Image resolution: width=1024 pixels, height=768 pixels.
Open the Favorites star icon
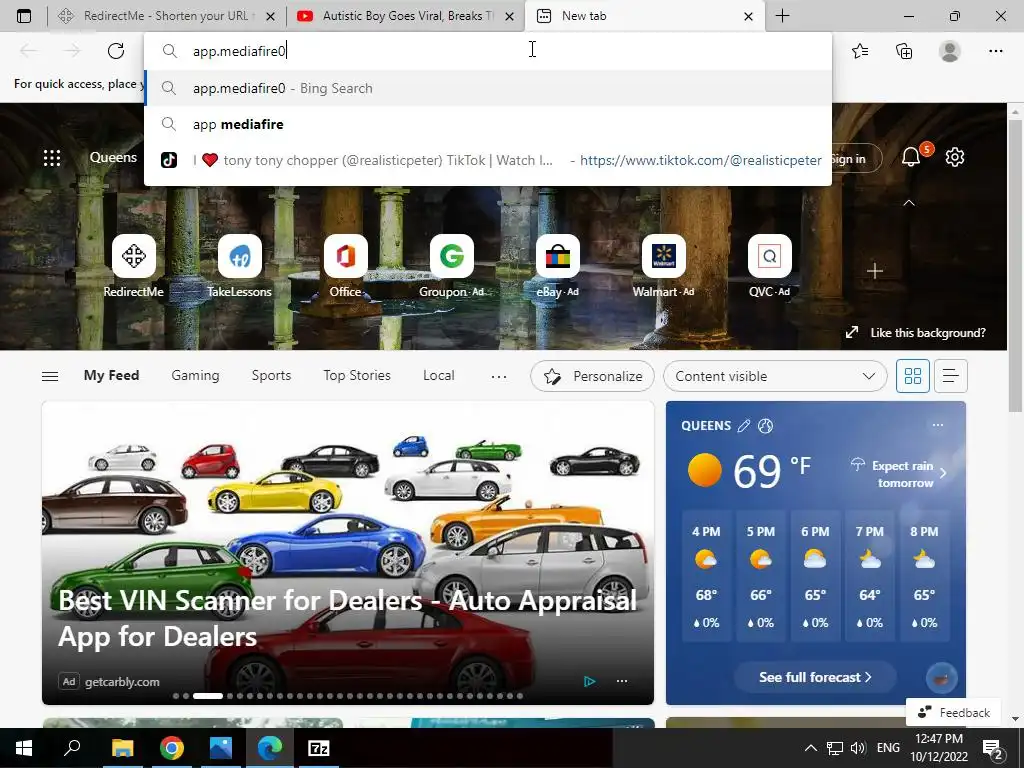point(860,51)
